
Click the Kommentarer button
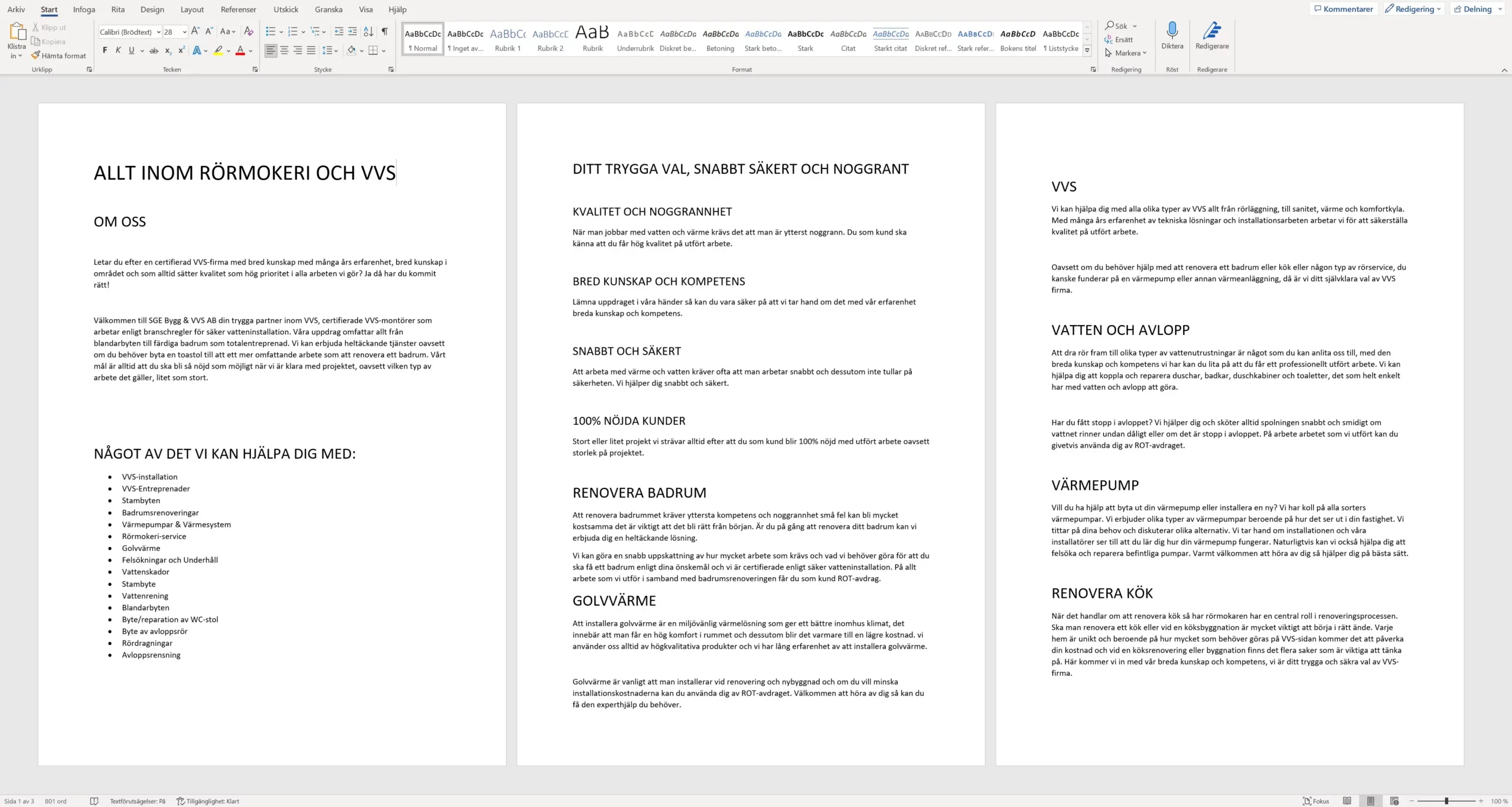(1344, 9)
